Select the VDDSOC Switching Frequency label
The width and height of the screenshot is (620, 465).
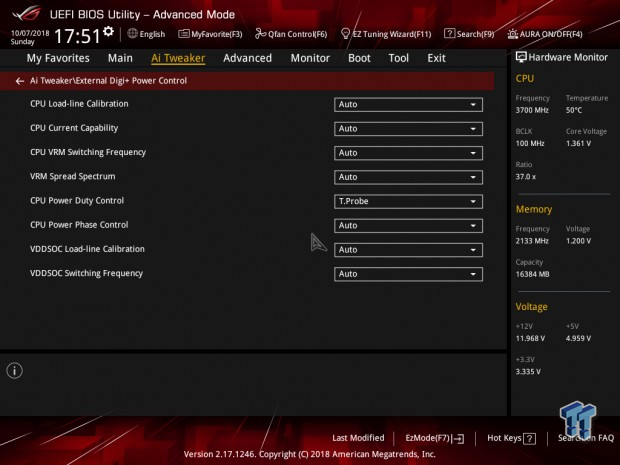click(86, 273)
